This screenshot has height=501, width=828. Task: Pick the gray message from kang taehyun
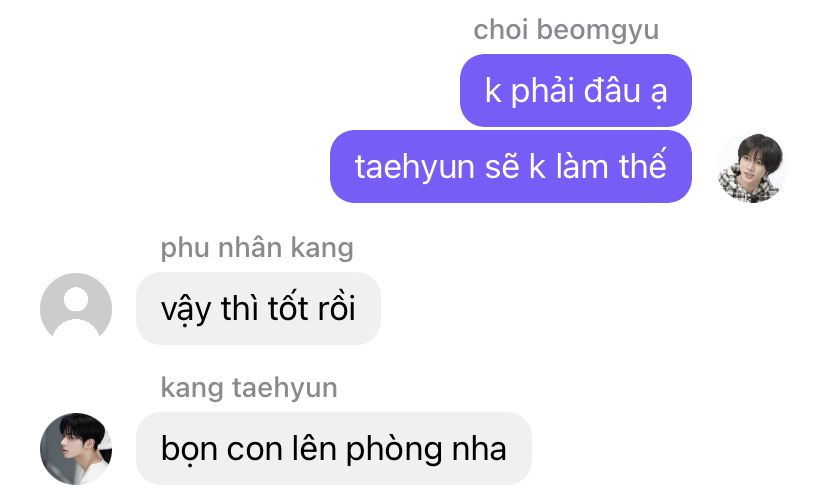pos(334,449)
